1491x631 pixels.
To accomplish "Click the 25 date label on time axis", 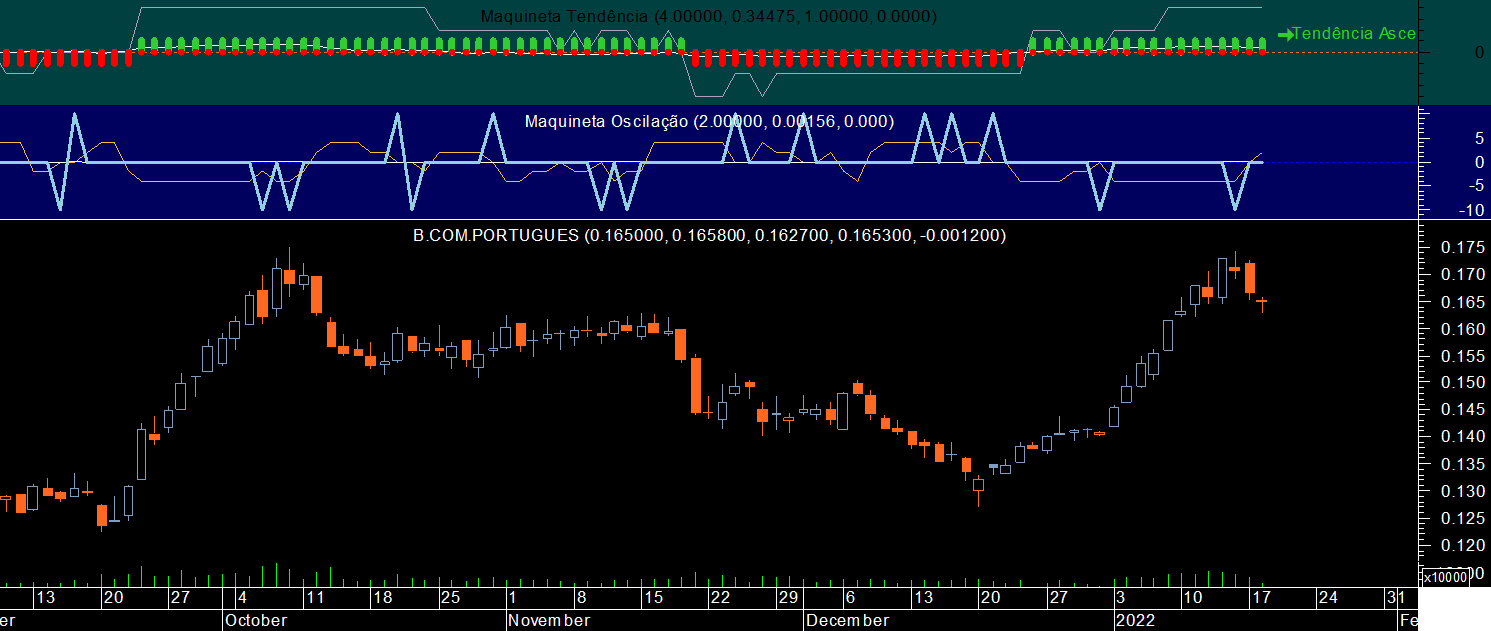I will click(450, 597).
